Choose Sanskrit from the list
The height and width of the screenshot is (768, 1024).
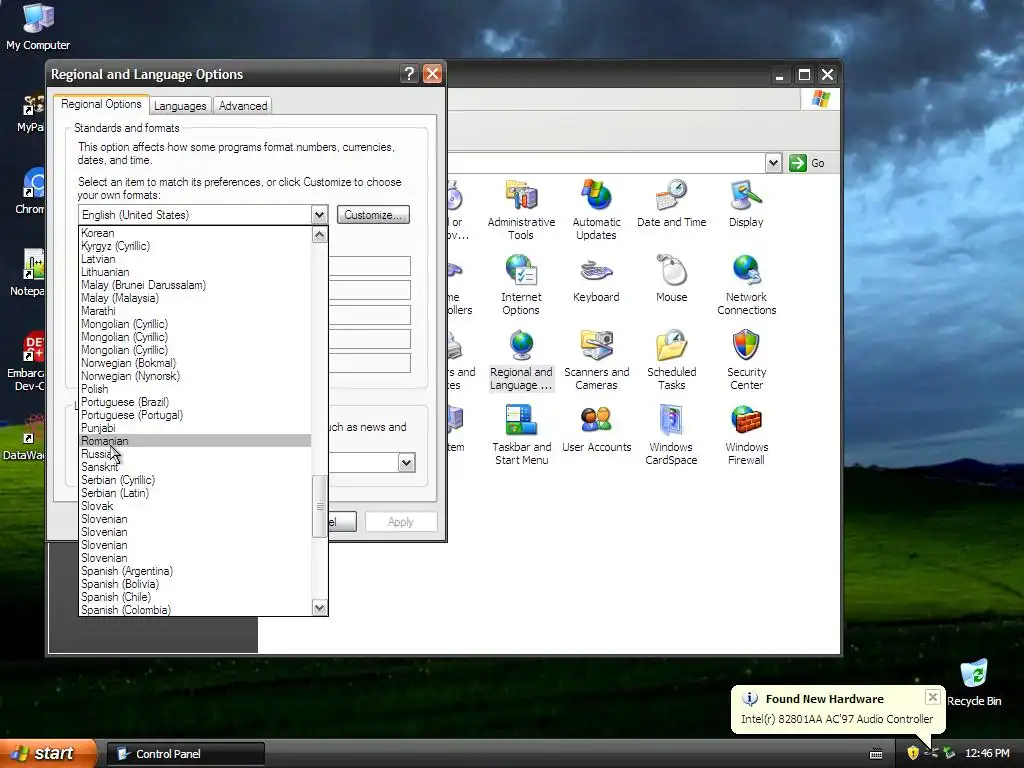pyautogui.click(x=195, y=467)
